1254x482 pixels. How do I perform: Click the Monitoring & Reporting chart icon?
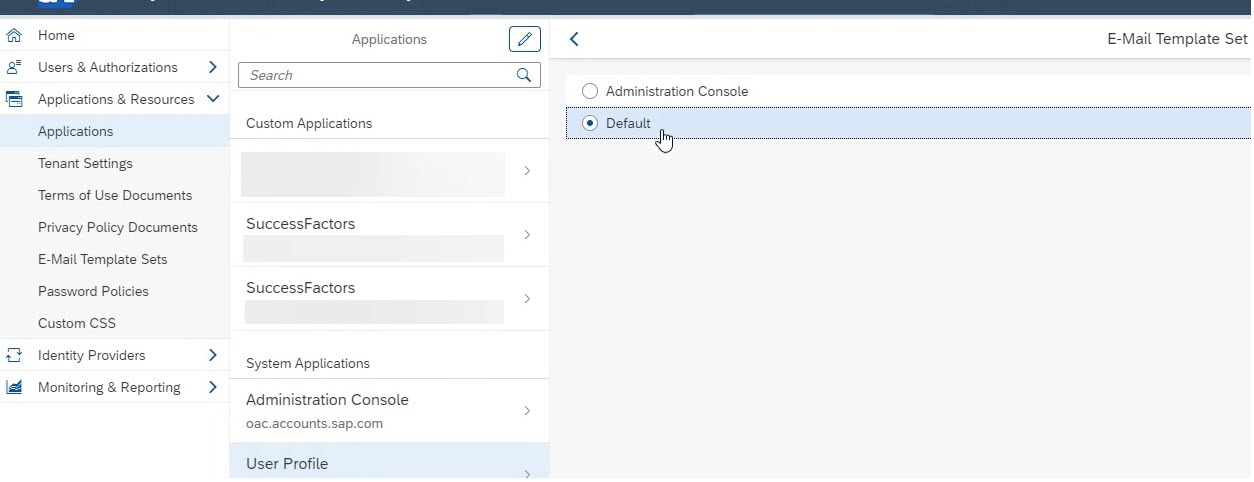click(14, 387)
